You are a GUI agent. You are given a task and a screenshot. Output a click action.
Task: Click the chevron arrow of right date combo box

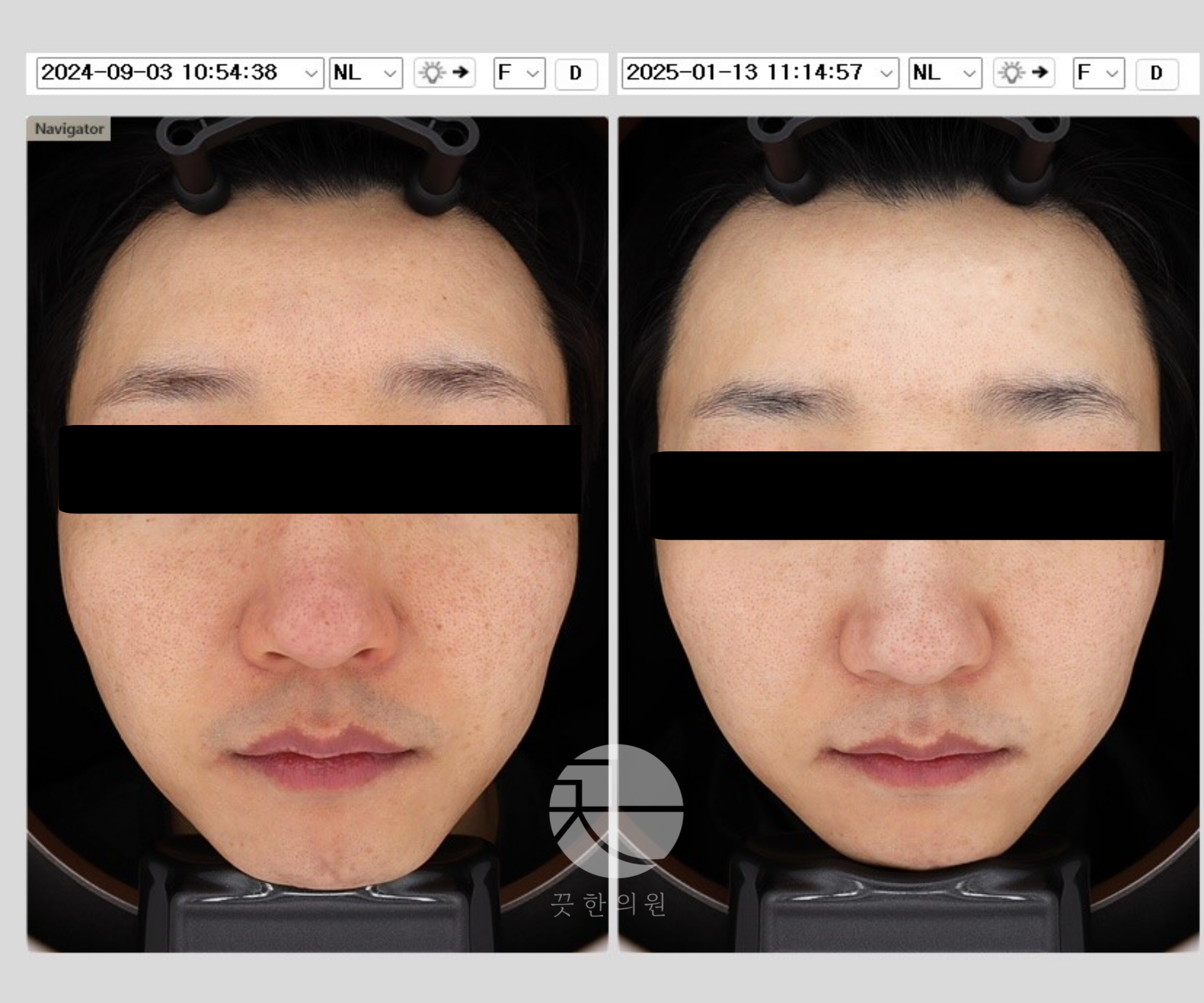click(x=886, y=73)
